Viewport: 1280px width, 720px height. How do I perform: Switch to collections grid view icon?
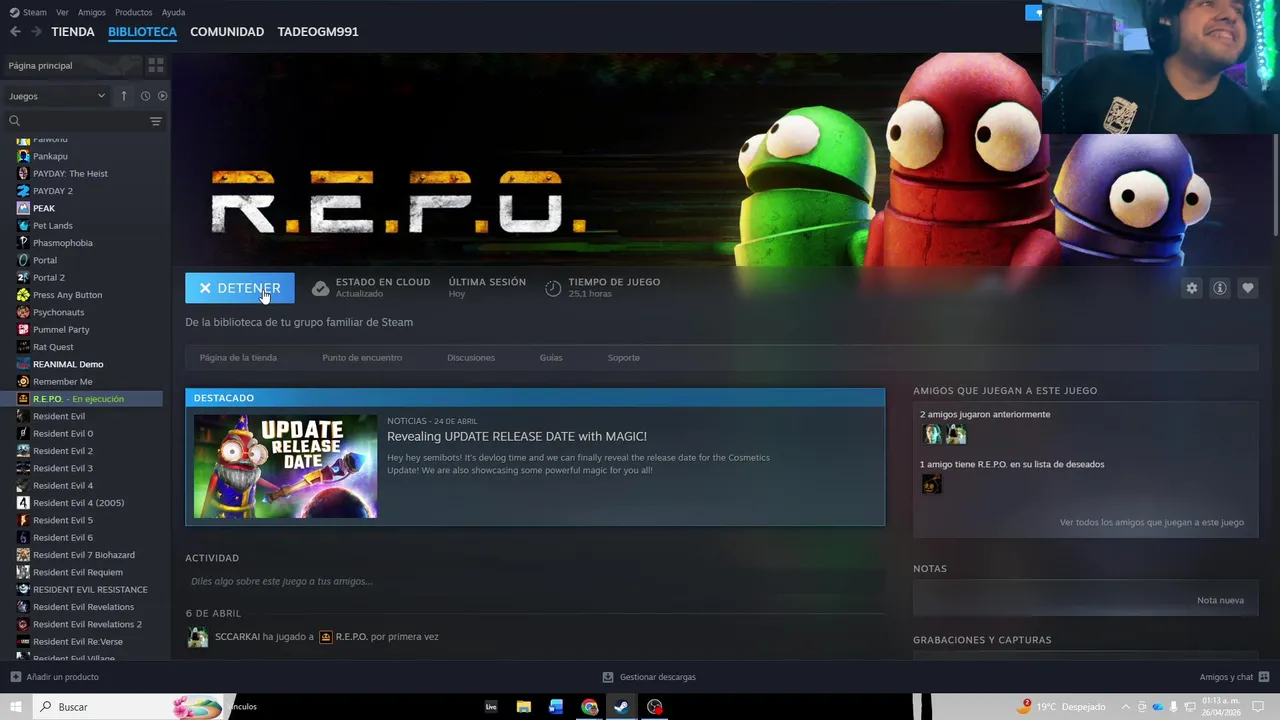[155, 65]
